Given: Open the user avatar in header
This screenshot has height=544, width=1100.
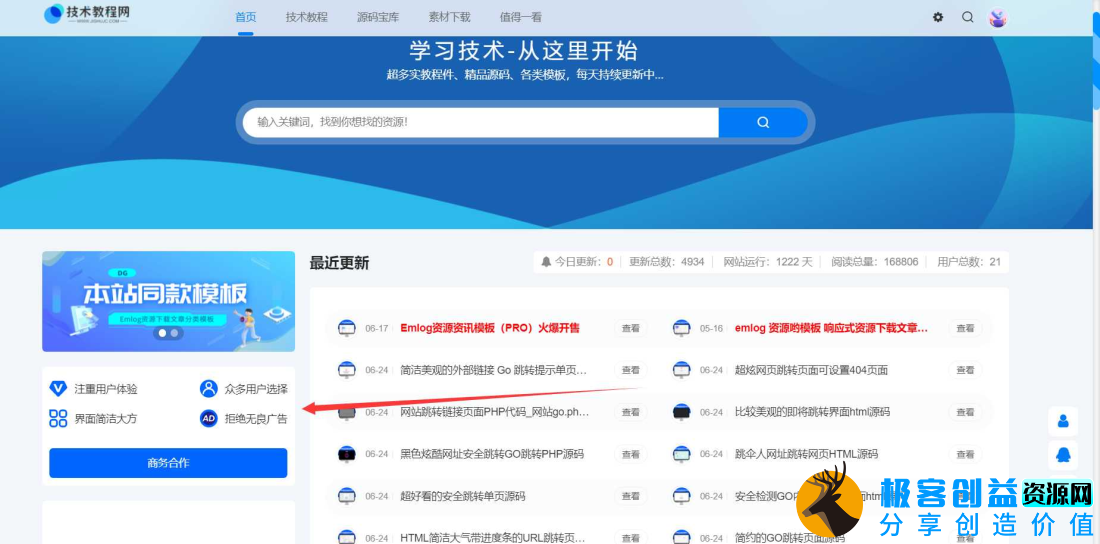Looking at the screenshot, I should click(x=998, y=18).
